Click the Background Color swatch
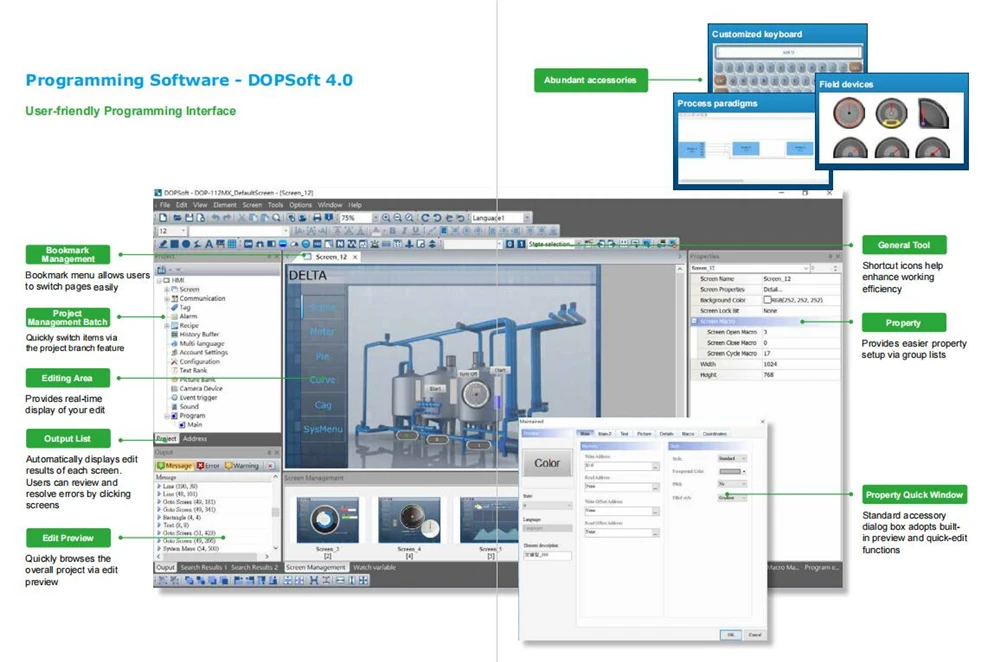Screen dimensions: 1000x662 767,300
